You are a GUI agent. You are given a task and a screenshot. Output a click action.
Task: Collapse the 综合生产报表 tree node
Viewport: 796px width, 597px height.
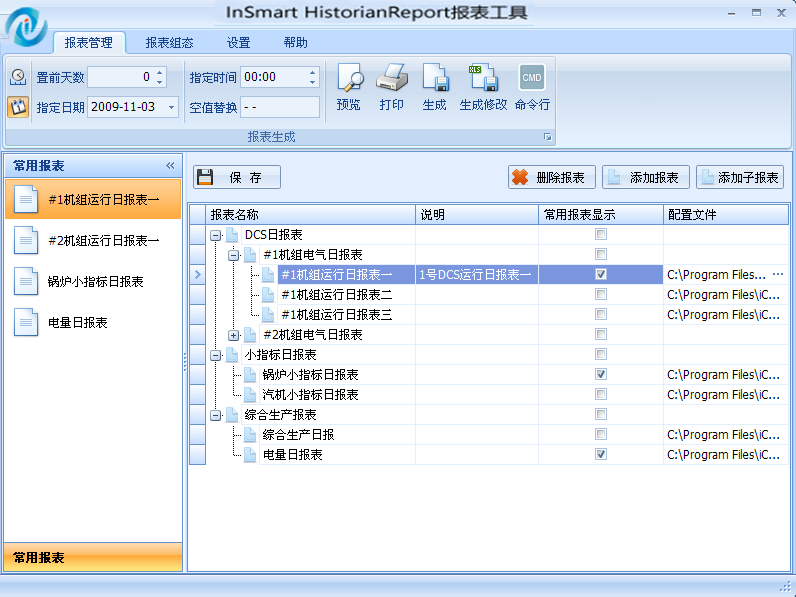click(216, 415)
